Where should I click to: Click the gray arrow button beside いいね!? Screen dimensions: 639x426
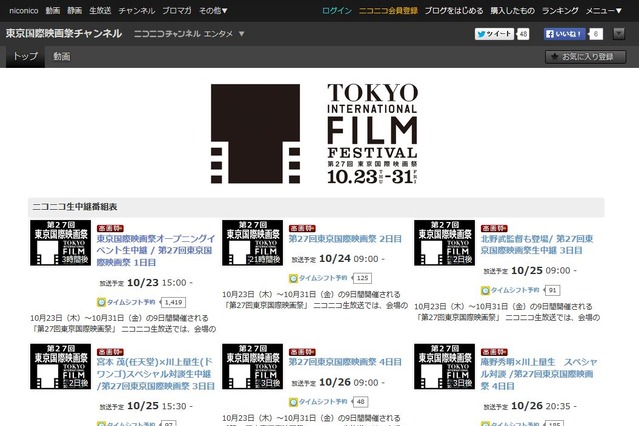click(x=618, y=33)
